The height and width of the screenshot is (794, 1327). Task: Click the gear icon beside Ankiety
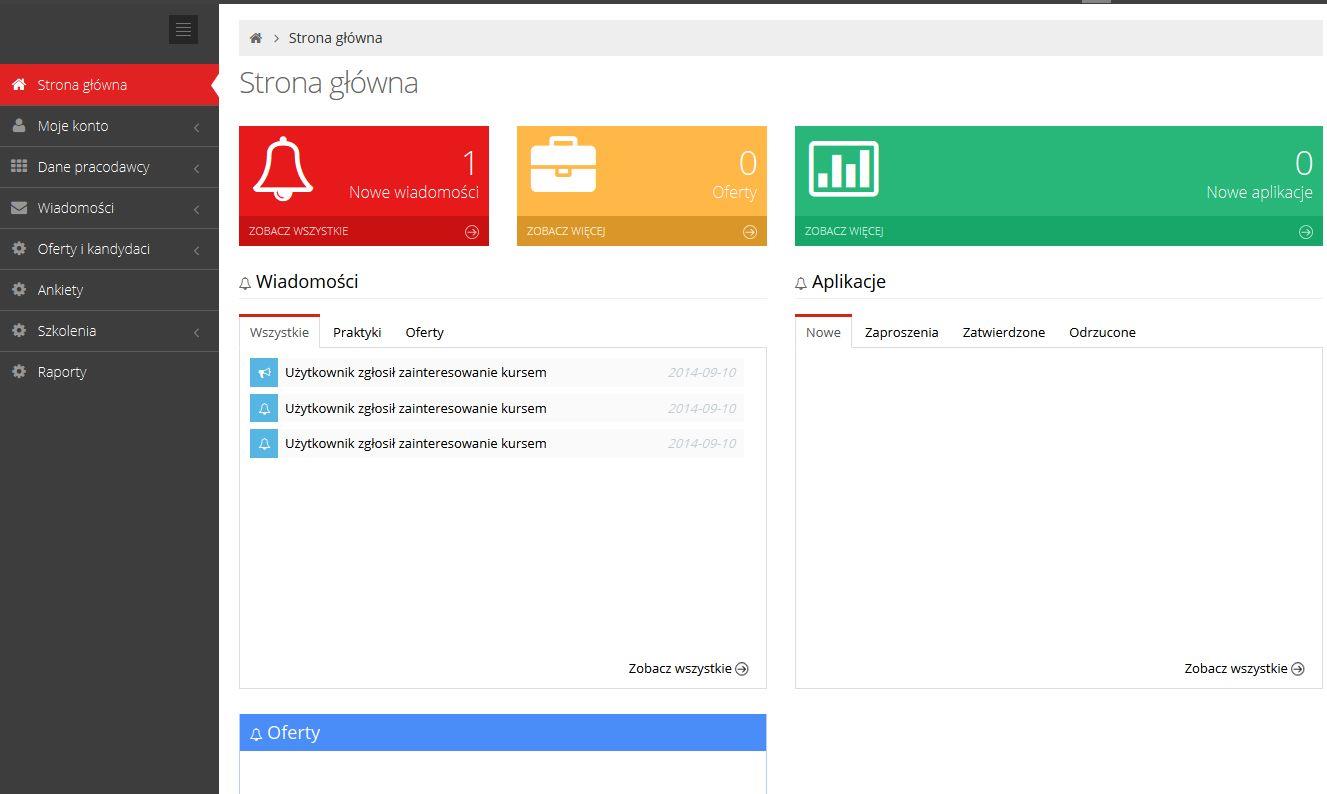(x=18, y=290)
